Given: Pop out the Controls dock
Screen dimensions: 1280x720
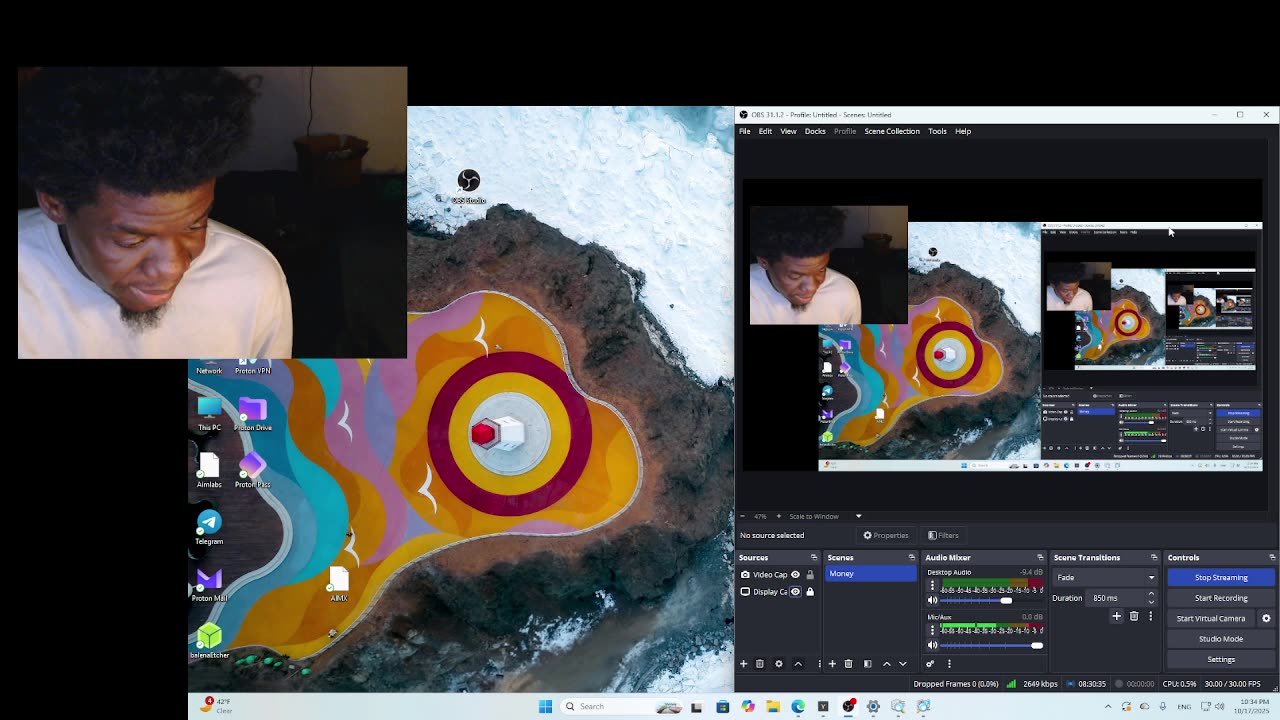Looking at the screenshot, I should pyautogui.click(x=1272, y=557).
